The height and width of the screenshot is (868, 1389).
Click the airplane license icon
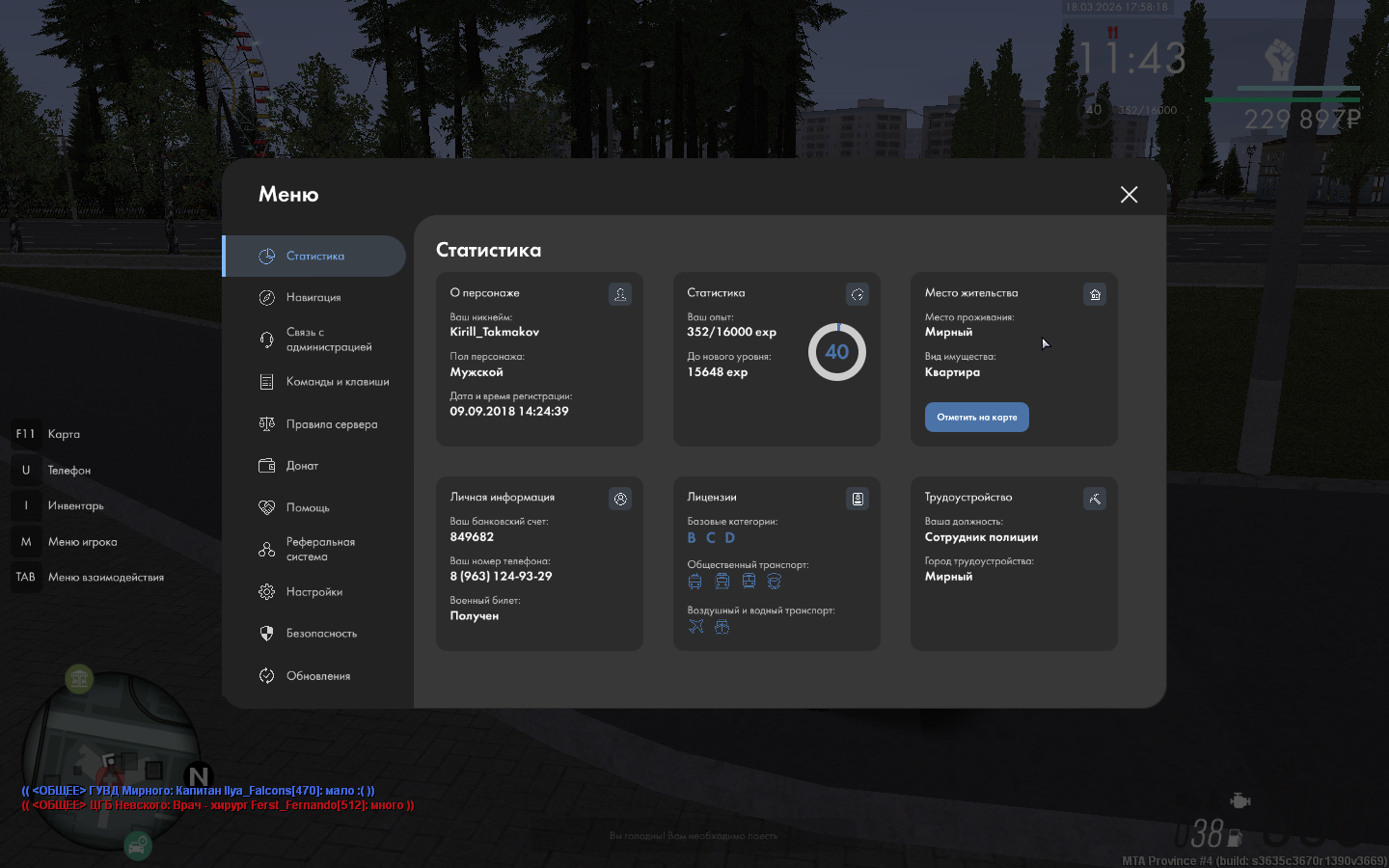coord(696,627)
